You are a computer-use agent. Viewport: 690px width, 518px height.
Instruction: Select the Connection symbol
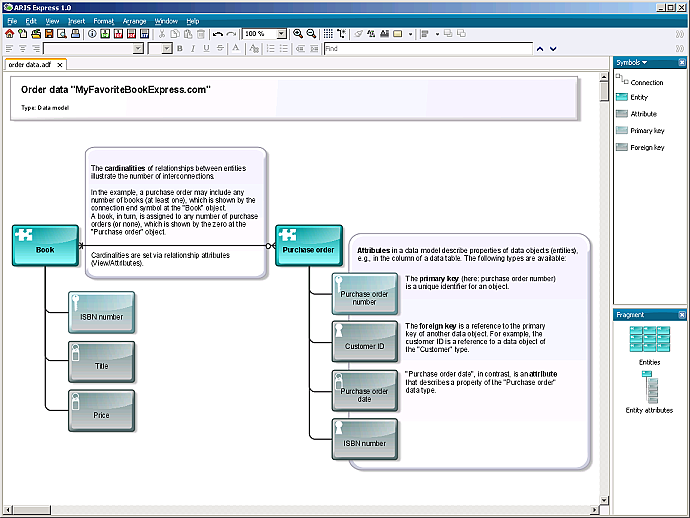[639, 81]
